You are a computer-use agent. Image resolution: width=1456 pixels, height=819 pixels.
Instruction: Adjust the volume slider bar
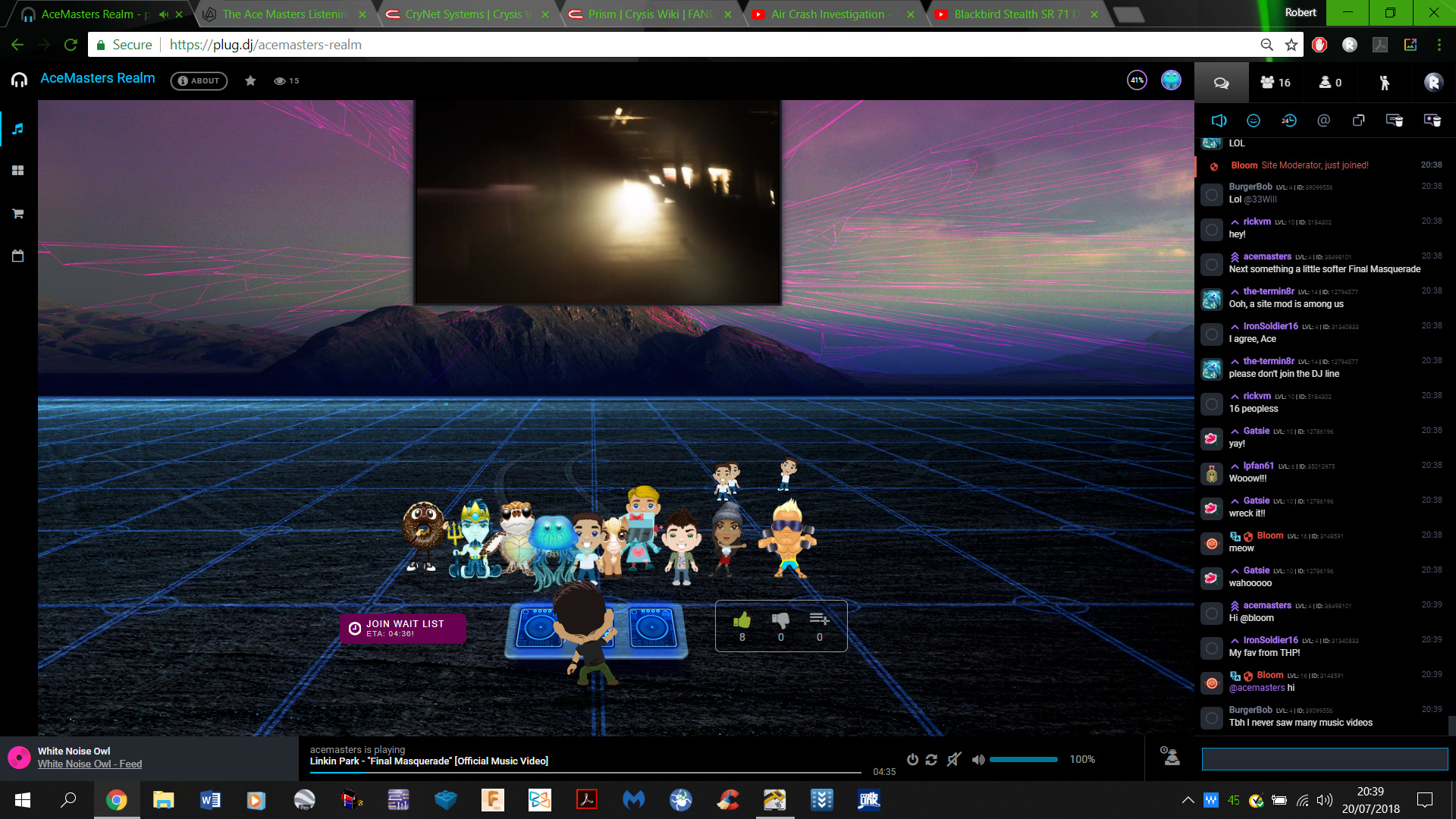pyautogui.click(x=1024, y=759)
